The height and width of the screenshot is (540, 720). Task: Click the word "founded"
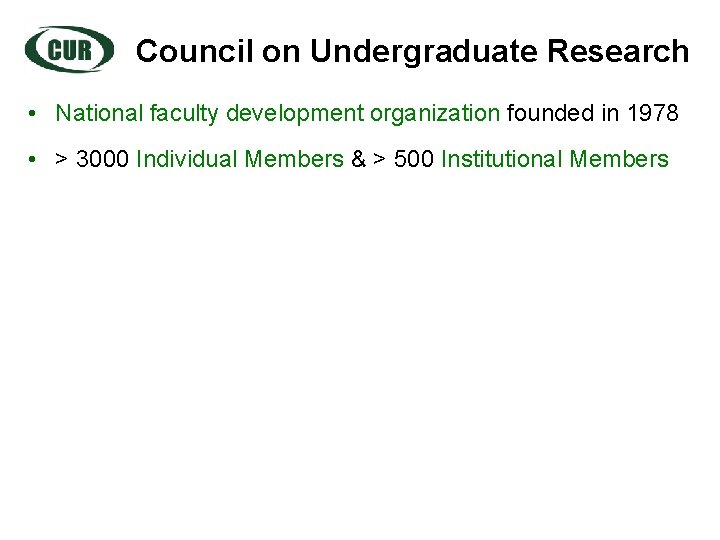(551, 113)
